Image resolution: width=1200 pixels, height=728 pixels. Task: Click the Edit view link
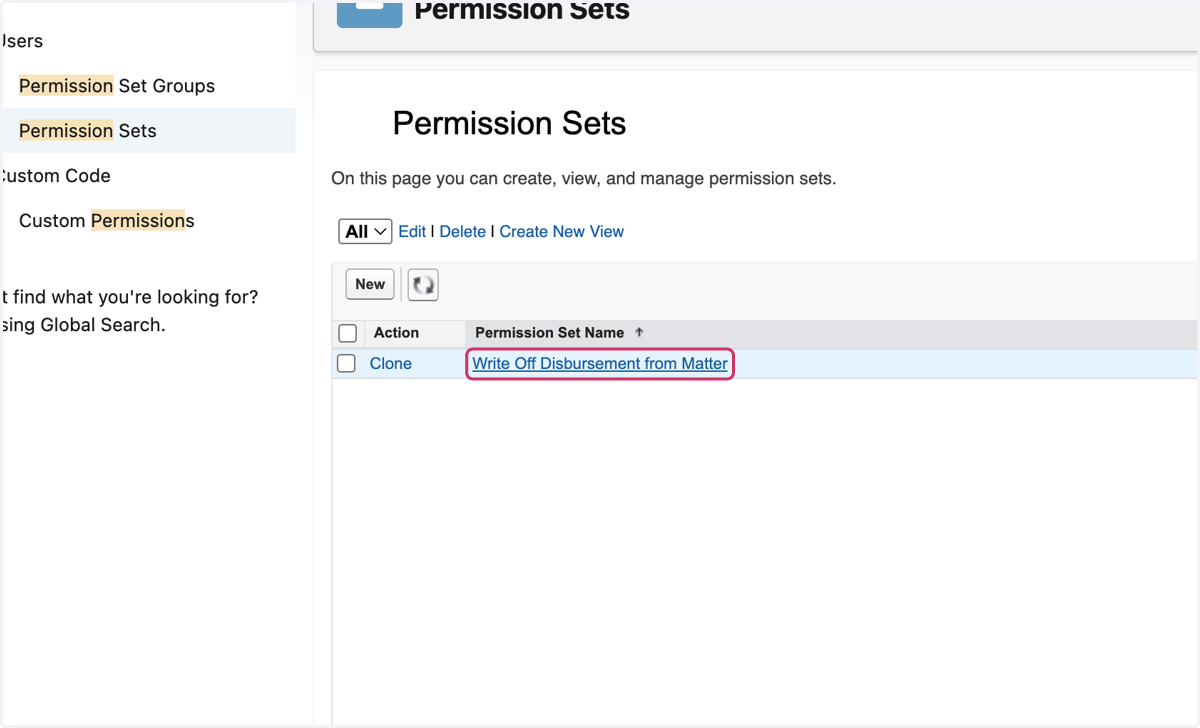coord(412,231)
